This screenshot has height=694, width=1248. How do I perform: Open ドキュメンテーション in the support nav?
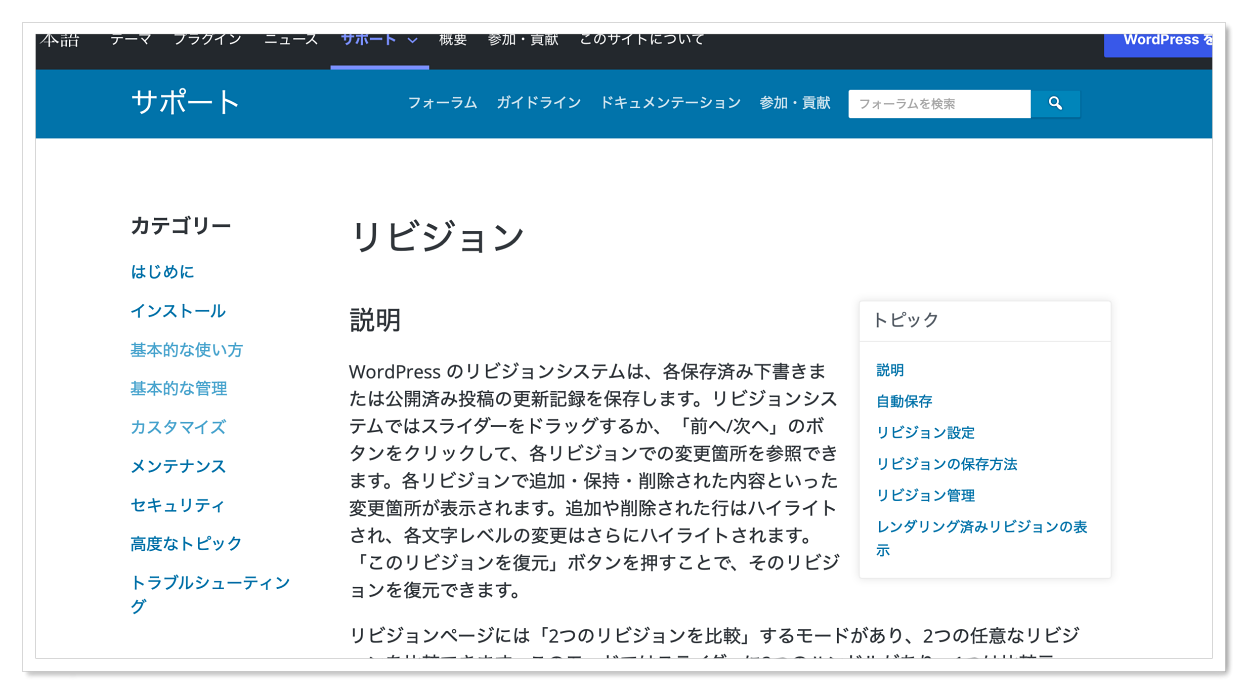coord(670,103)
